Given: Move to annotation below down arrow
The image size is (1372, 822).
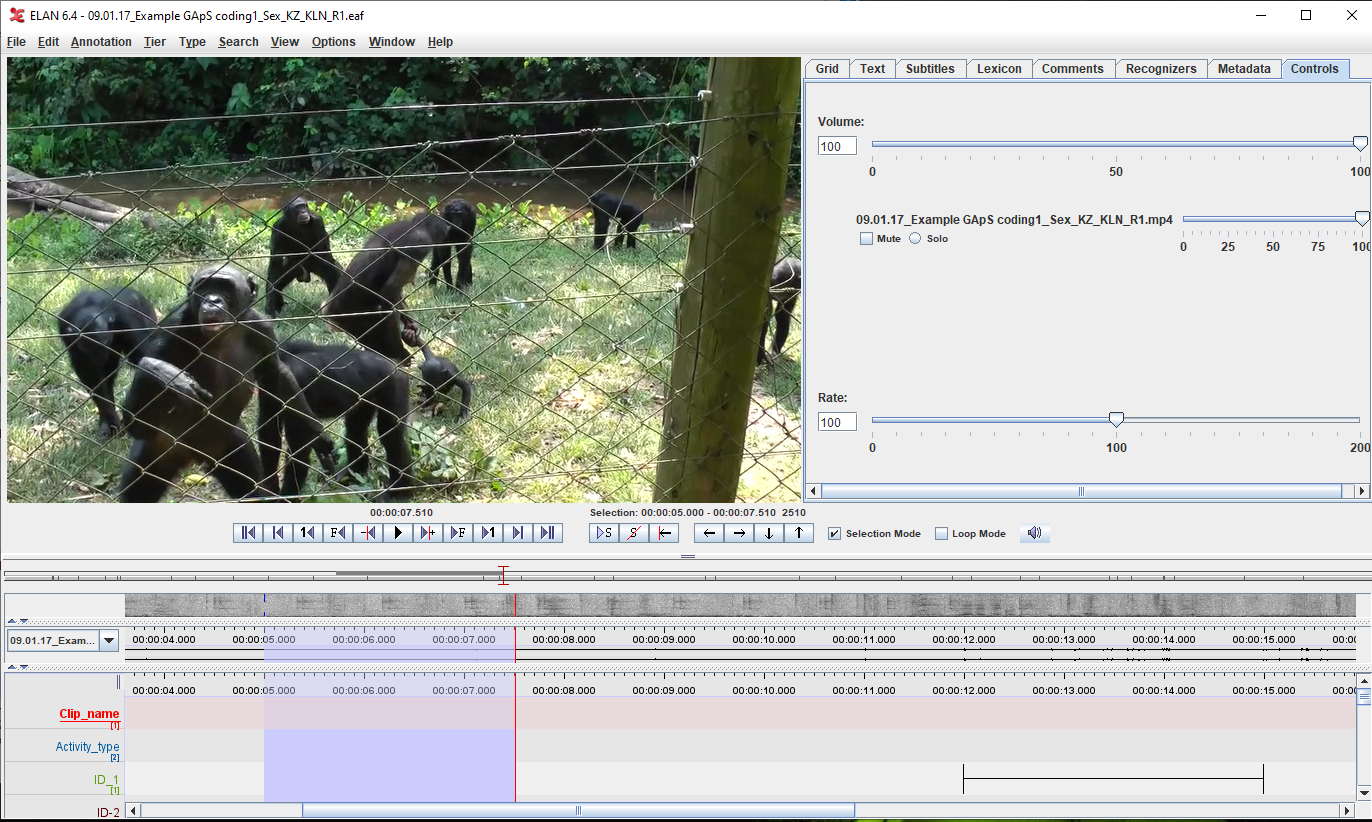Looking at the screenshot, I should click(x=769, y=533).
